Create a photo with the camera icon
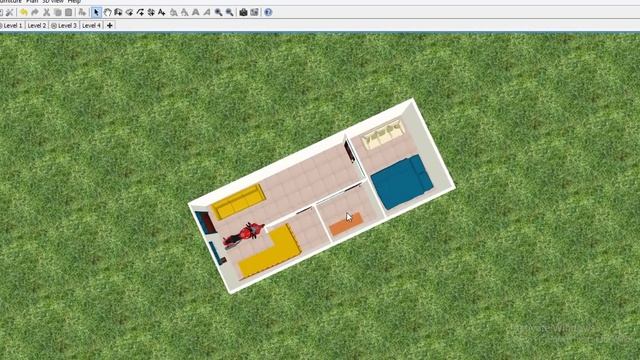 pyautogui.click(x=243, y=12)
